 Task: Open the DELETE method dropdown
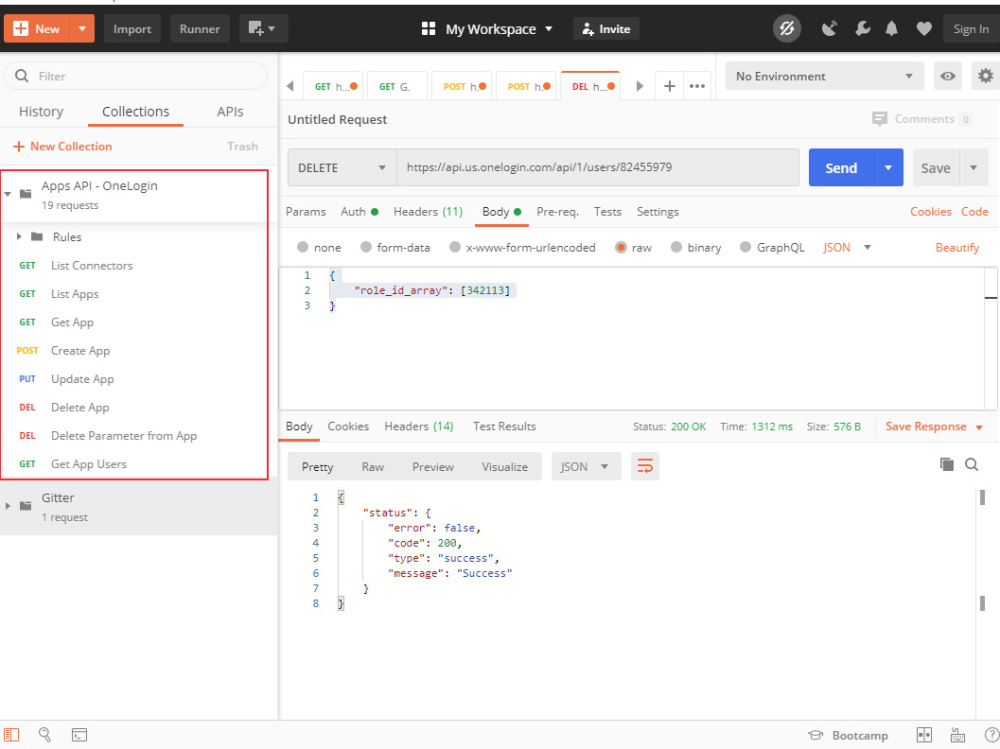click(342, 168)
